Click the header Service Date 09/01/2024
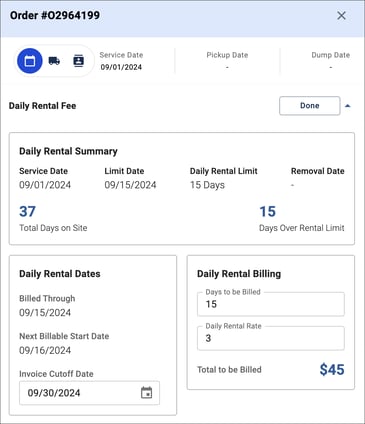The image size is (365, 424). pyautogui.click(x=121, y=61)
